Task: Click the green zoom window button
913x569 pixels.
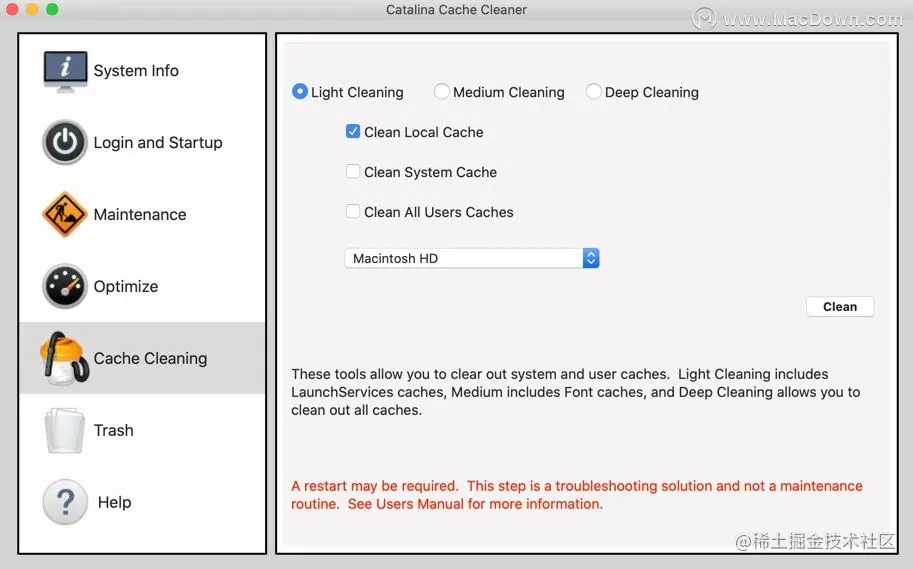Action: pos(52,9)
